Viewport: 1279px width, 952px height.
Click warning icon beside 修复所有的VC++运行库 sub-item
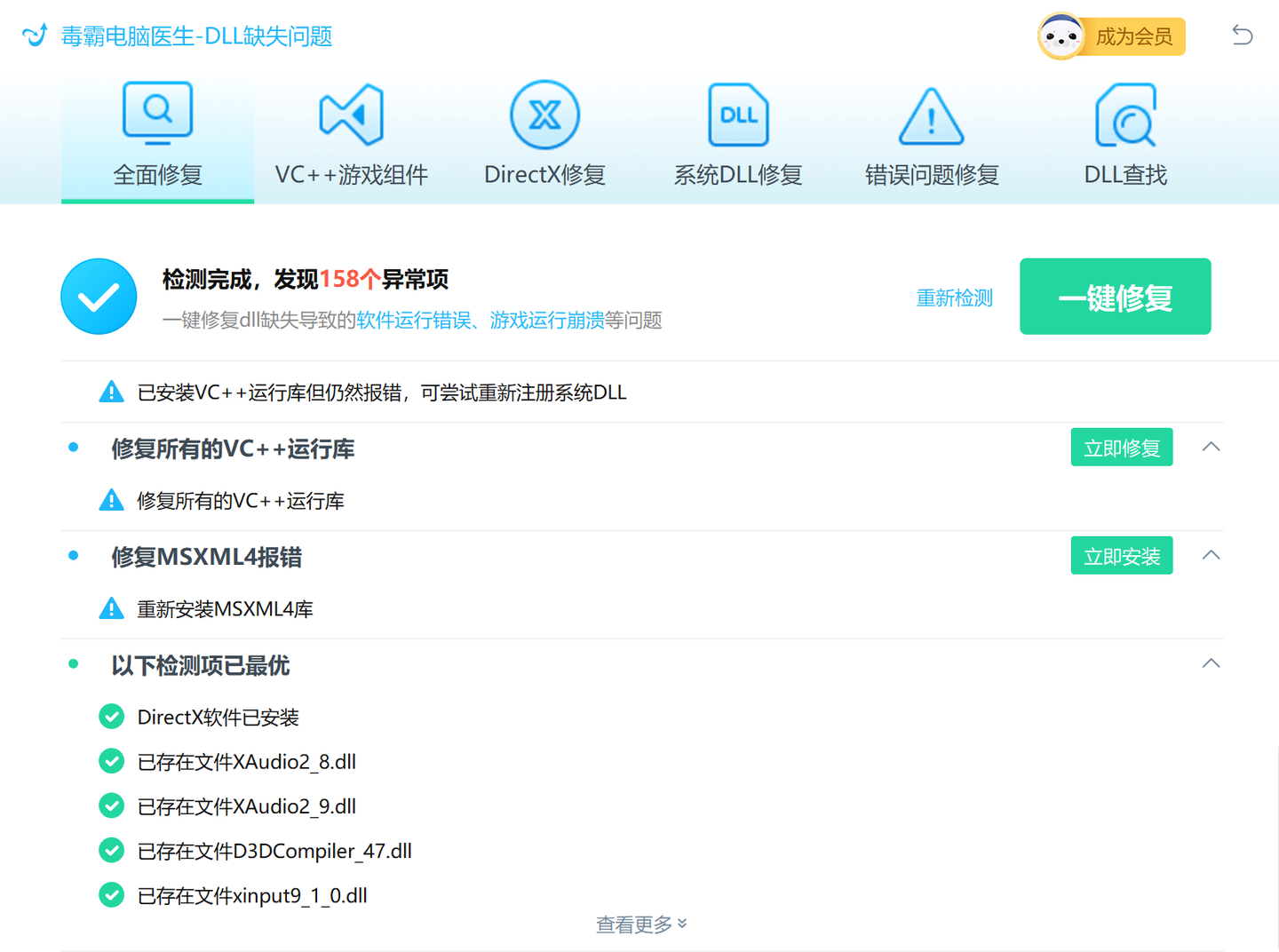111,500
